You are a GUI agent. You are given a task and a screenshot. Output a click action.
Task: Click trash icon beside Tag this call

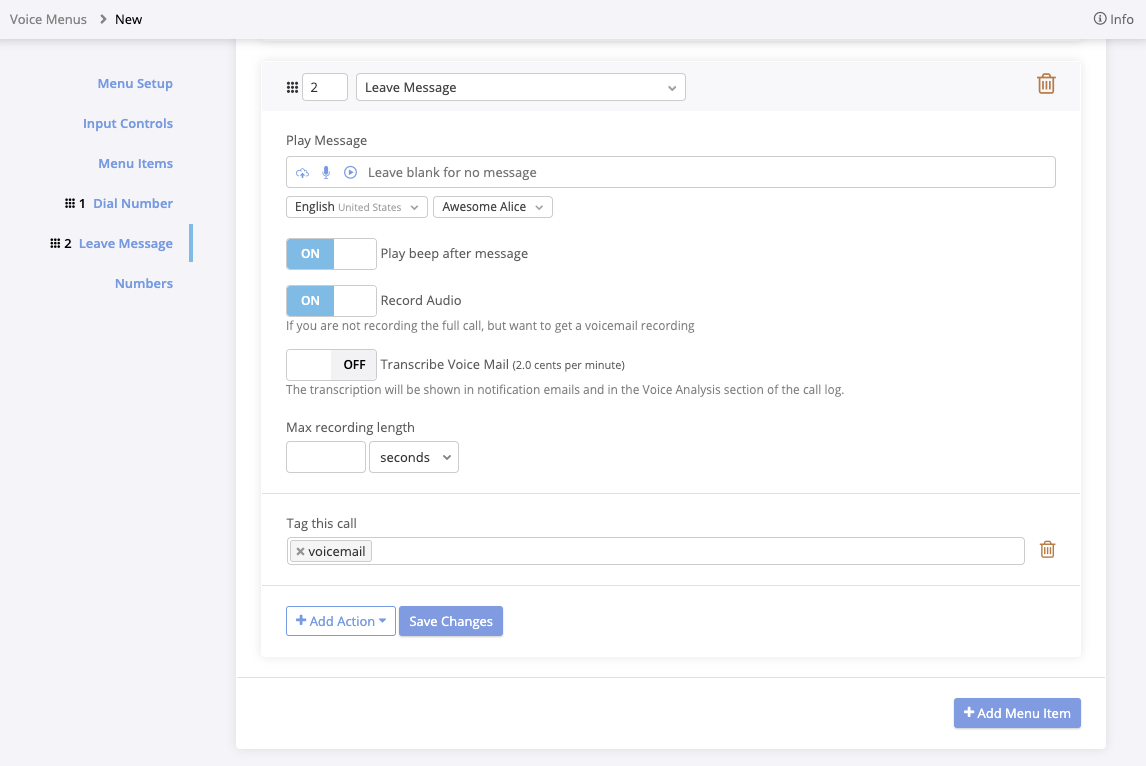click(x=1047, y=549)
